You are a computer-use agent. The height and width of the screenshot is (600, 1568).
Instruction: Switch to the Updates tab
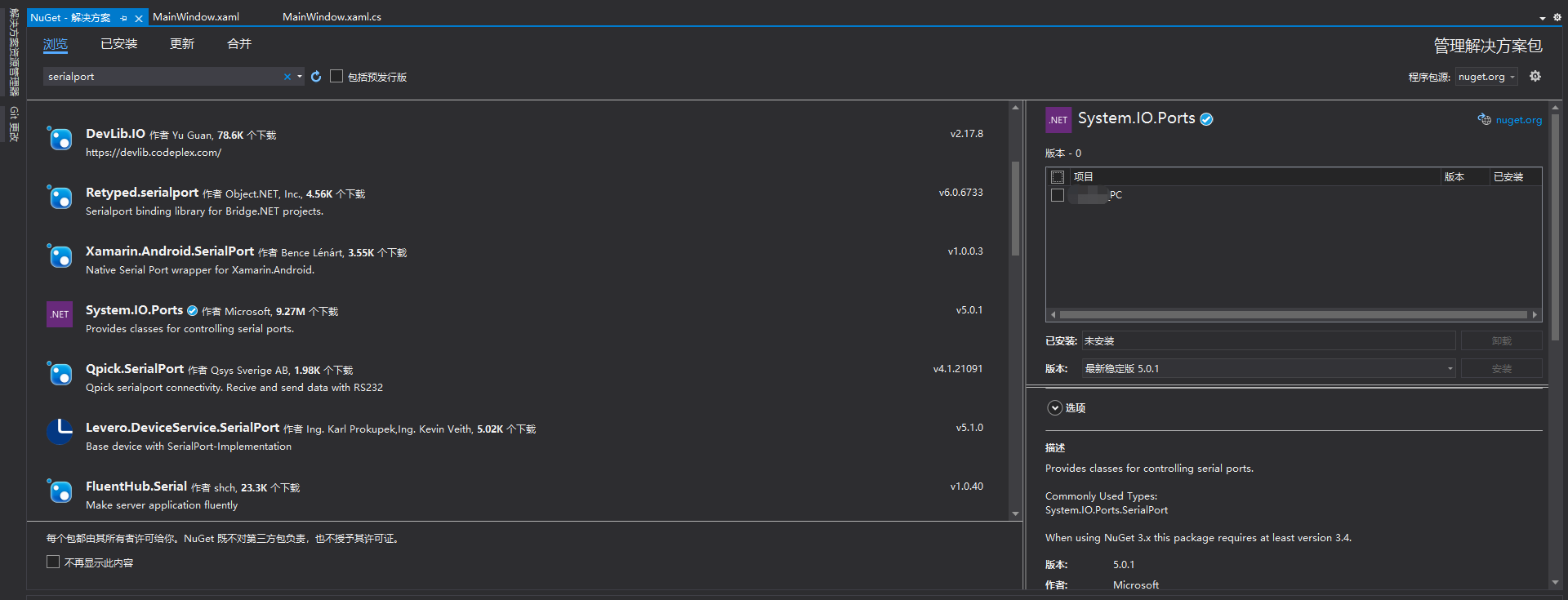(182, 44)
